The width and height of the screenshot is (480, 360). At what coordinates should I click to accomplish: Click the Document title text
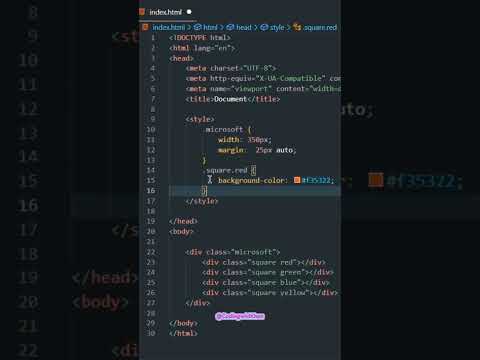230,99
